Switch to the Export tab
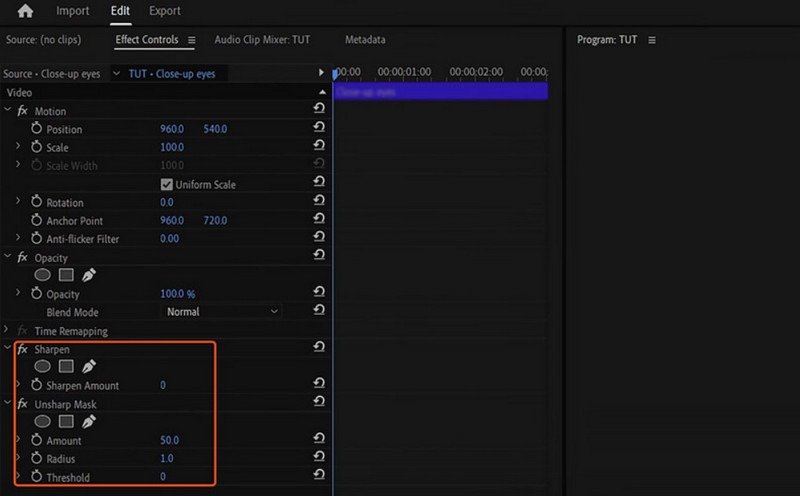 [165, 11]
